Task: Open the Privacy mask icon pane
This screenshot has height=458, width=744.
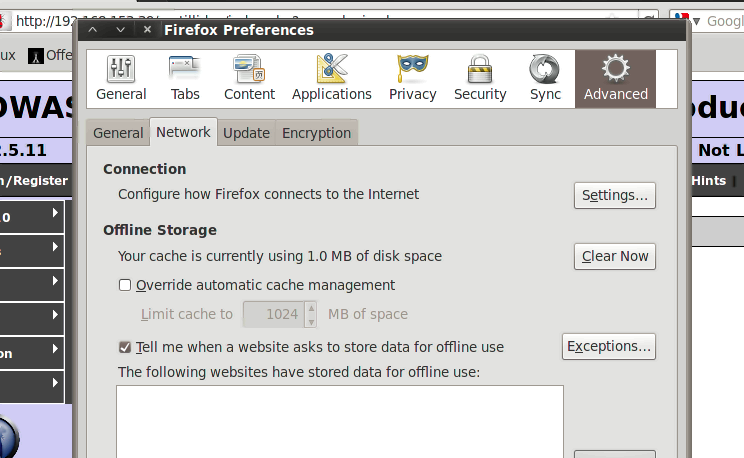Action: click(412, 78)
